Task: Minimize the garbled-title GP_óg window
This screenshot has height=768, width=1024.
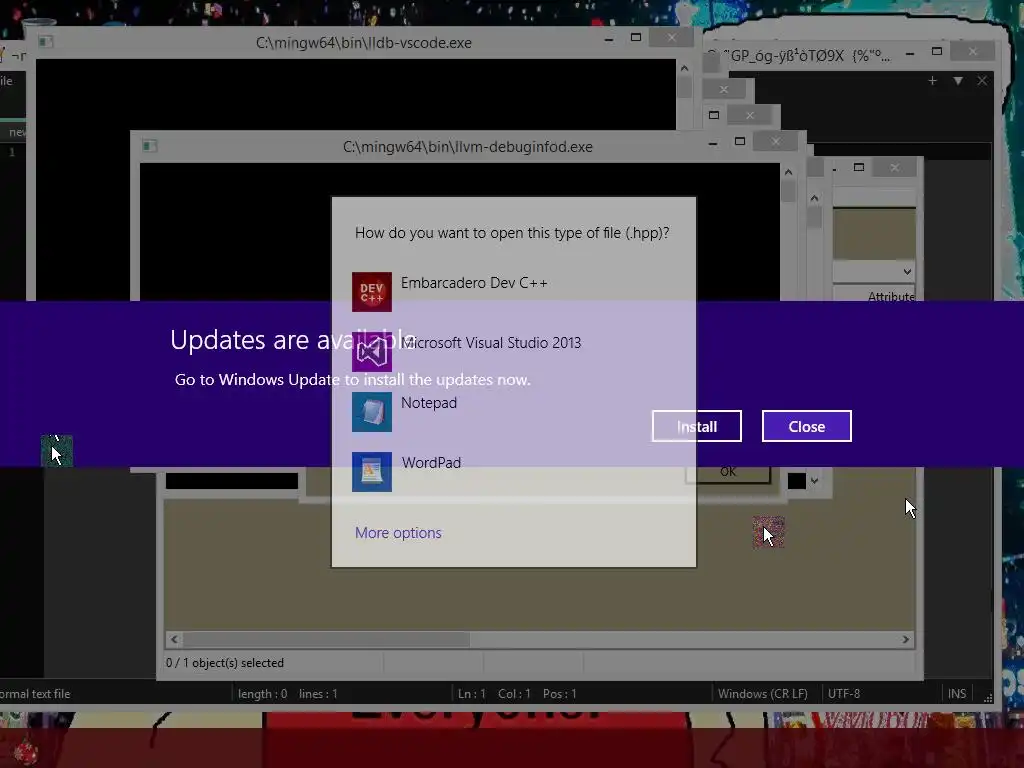Action: coord(910,55)
